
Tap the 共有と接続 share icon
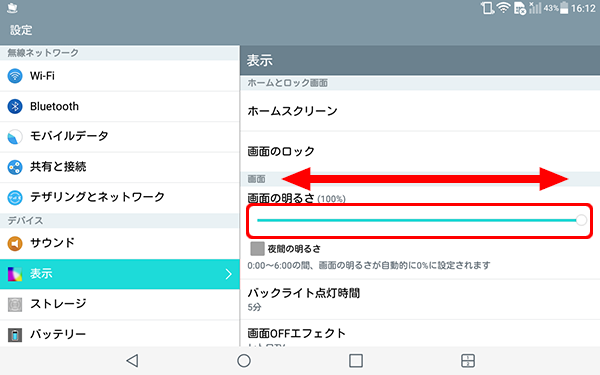click(15, 167)
